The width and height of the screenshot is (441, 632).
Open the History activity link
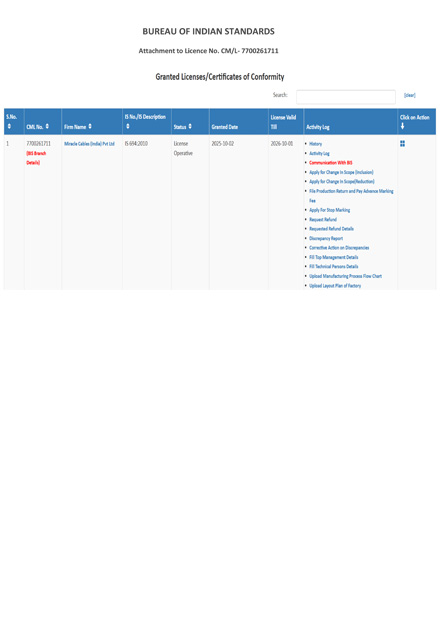pyautogui.click(x=315, y=143)
